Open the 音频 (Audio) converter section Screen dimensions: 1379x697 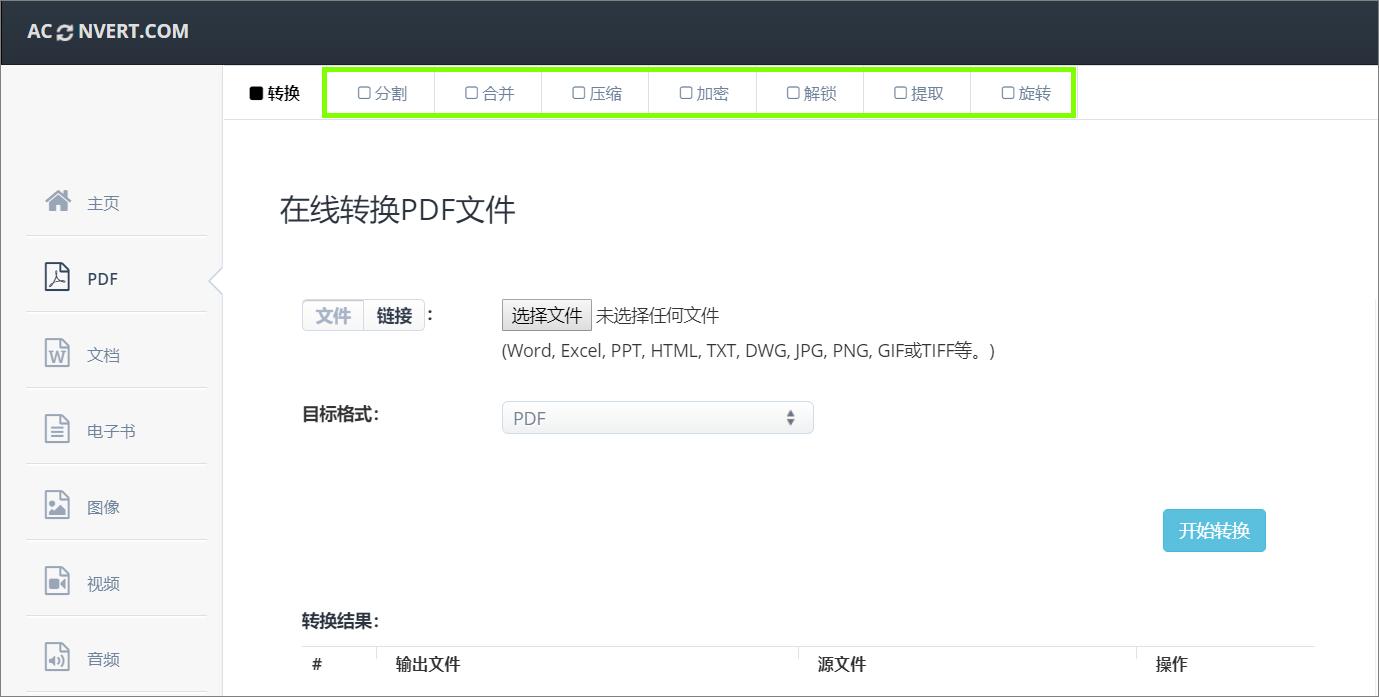pyautogui.click(x=103, y=658)
